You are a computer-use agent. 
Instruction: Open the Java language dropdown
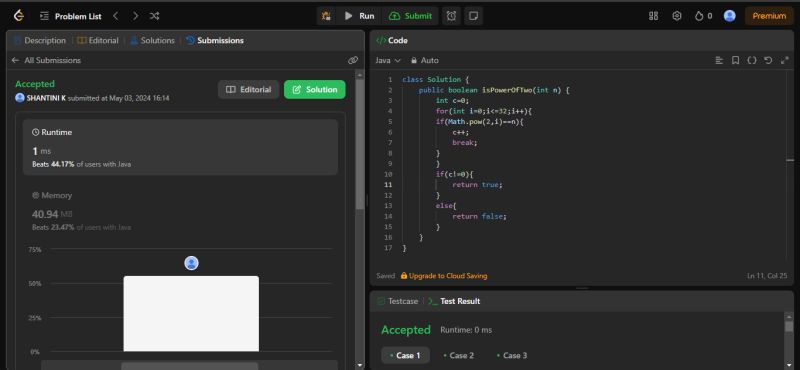pos(388,60)
